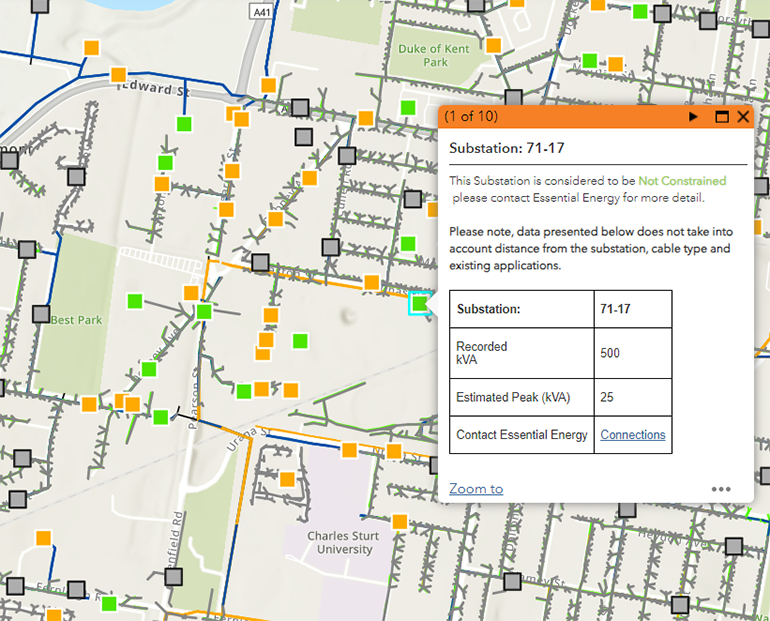Screen dimensions: 770x621
Task: Click the Charles Sturt University label
Action: point(344,542)
